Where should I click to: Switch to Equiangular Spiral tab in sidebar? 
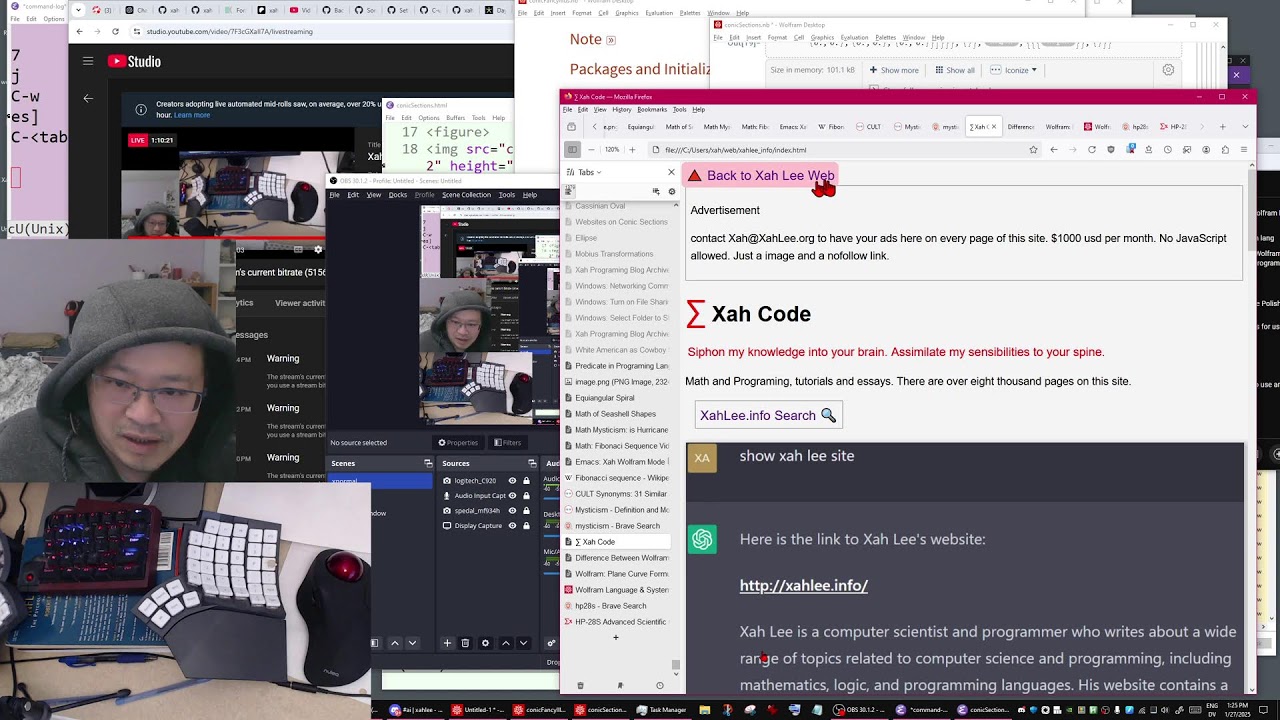click(x=617, y=398)
